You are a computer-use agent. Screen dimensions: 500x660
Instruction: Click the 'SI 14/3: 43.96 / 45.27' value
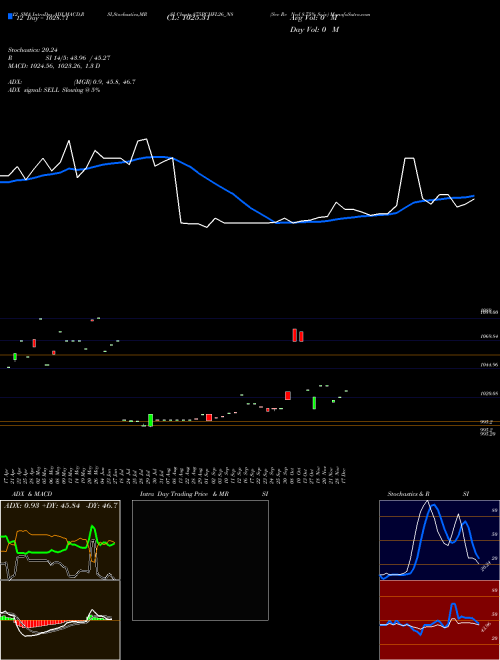78,58
